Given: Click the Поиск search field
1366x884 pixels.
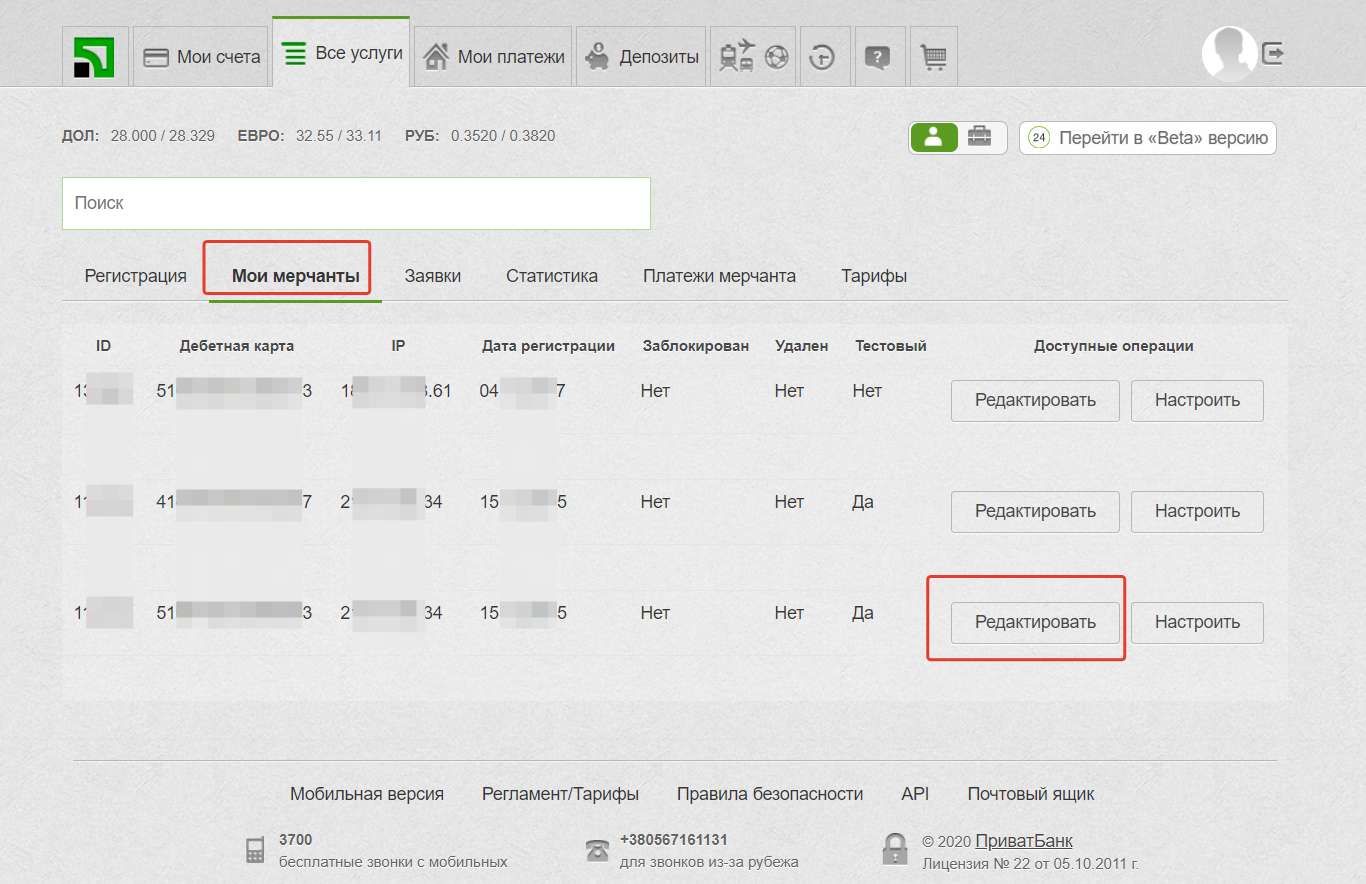Looking at the screenshot, I should (x=356, y=203).
